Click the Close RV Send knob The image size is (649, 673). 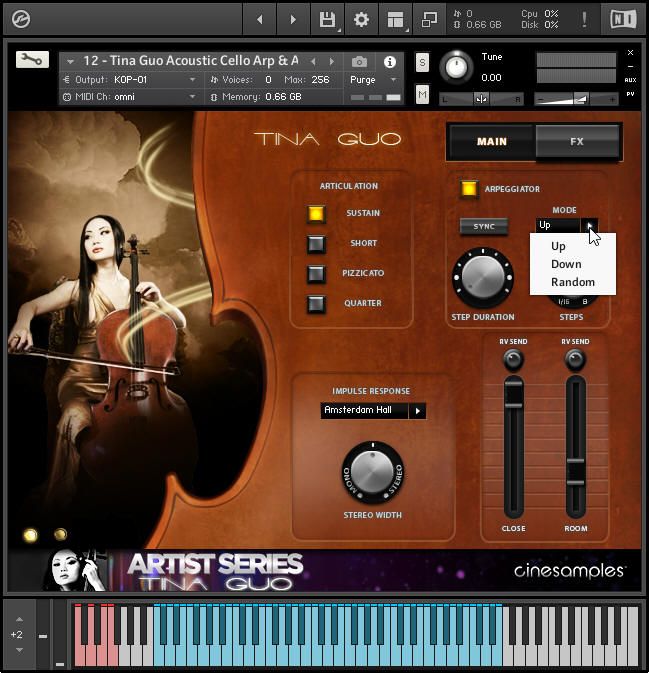coord(513,360)
